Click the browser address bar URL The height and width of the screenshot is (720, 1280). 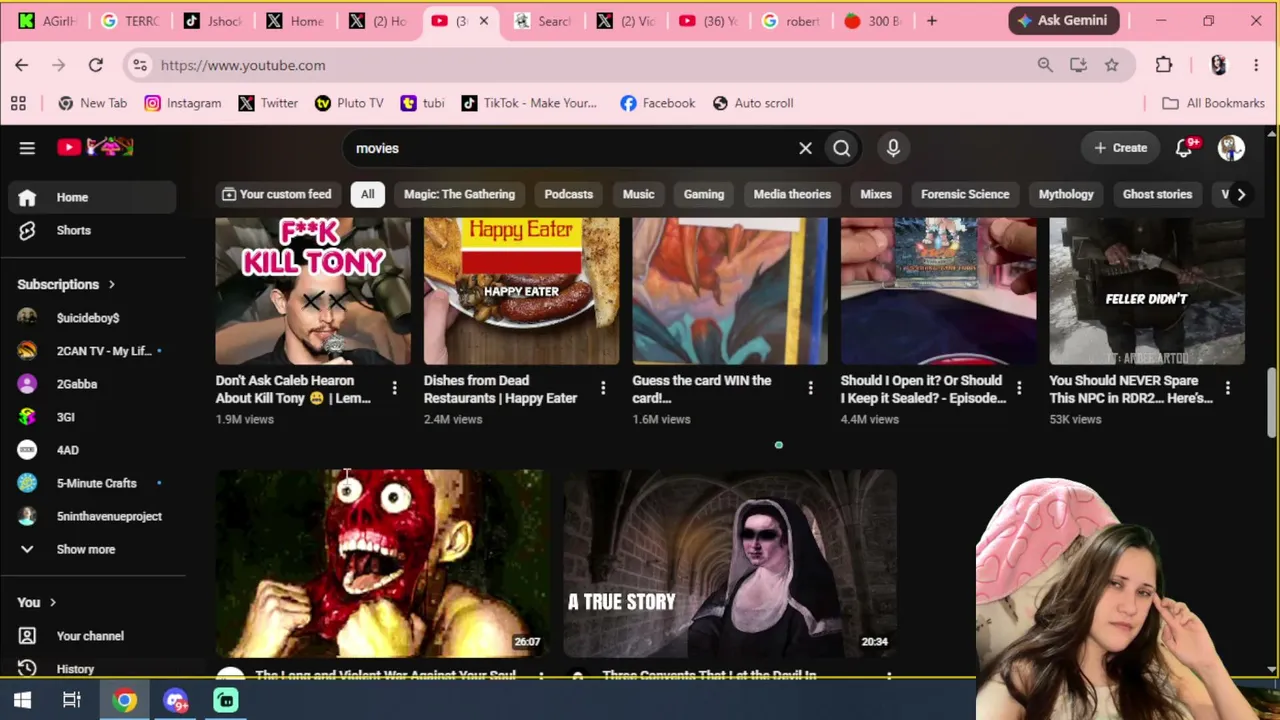tap(243, 65)
